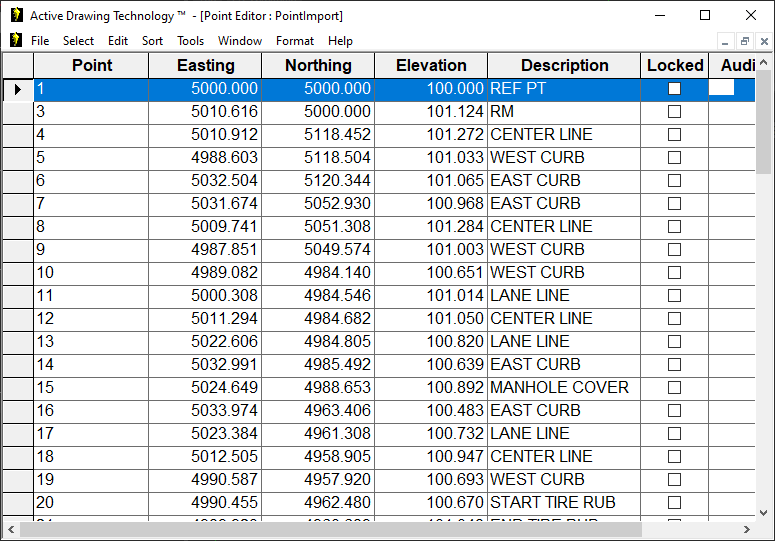Select row header for point 10
This screenshot has height=541, width=775.
point(17,273)
